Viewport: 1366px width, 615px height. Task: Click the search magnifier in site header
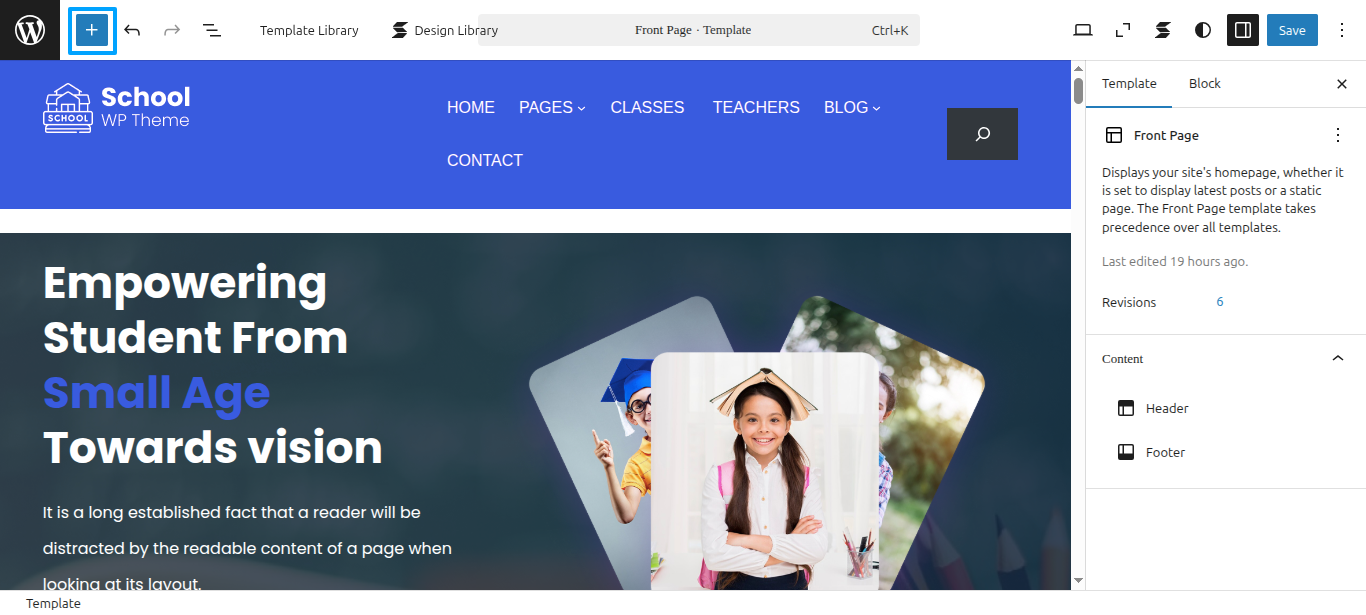[982, 134]
